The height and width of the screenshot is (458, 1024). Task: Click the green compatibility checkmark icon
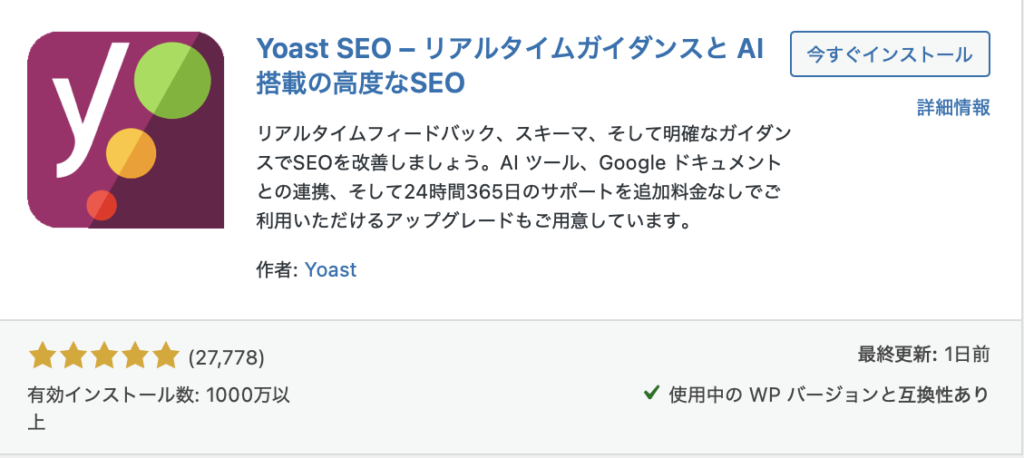650,394
